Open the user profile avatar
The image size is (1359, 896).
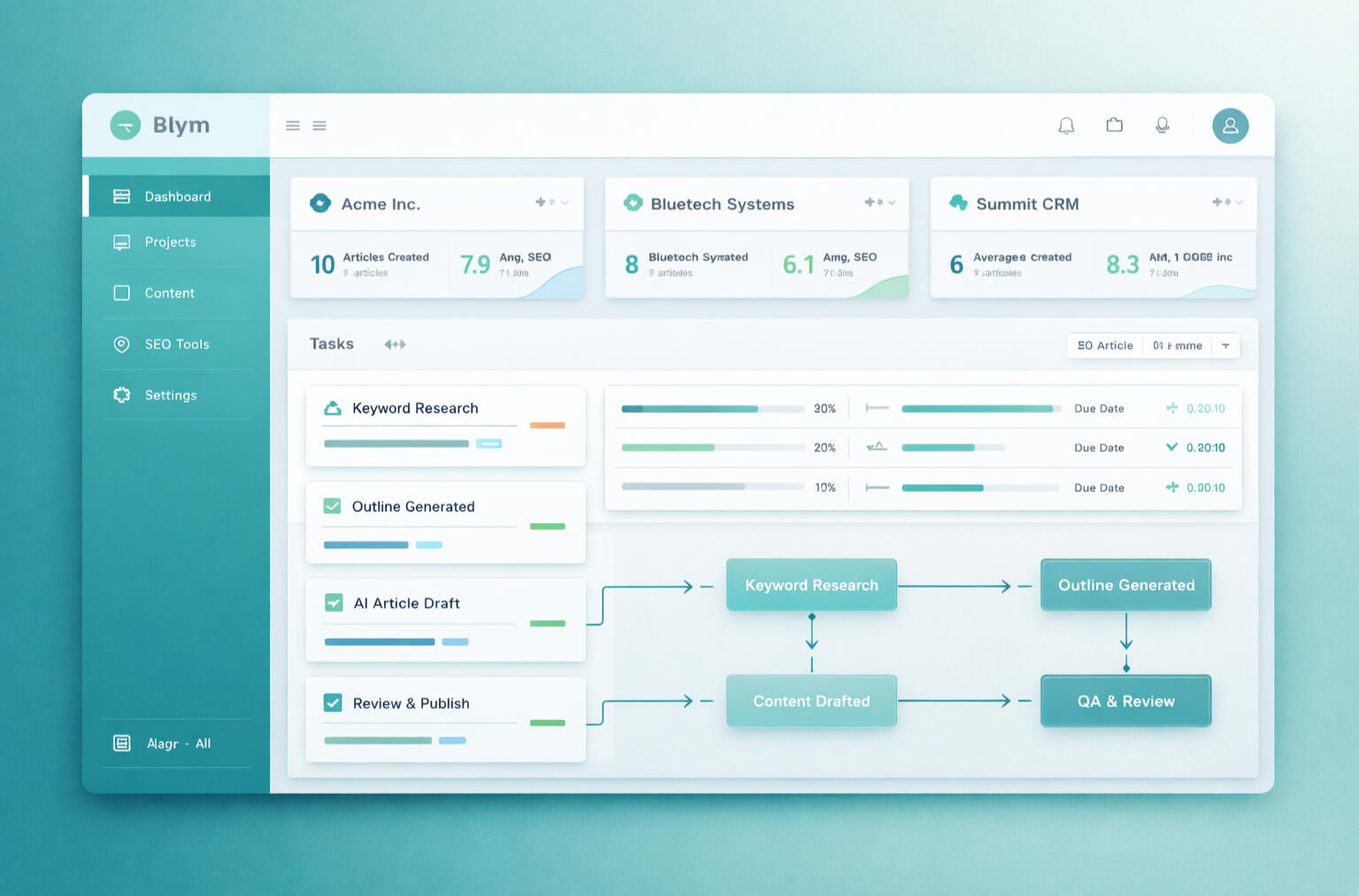(x=1230, y=126)
